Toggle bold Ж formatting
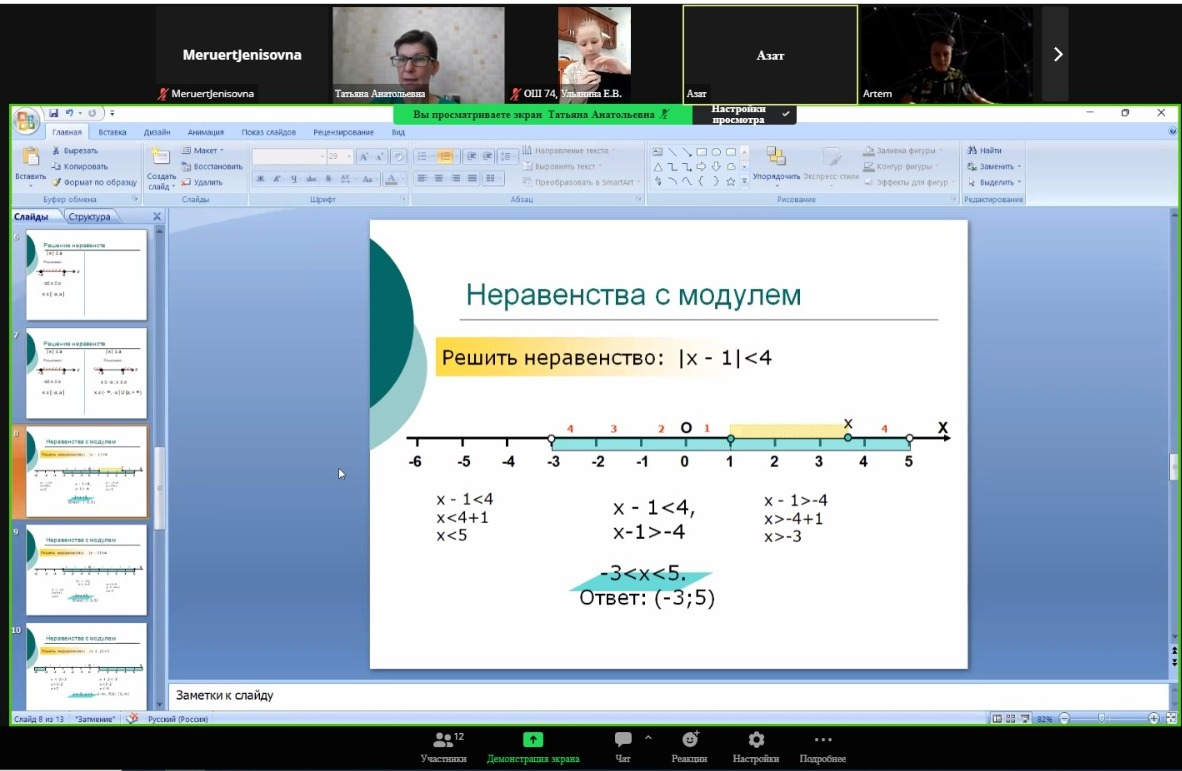The width and height of the screenshot is (1182, 771). pos(260,179)
